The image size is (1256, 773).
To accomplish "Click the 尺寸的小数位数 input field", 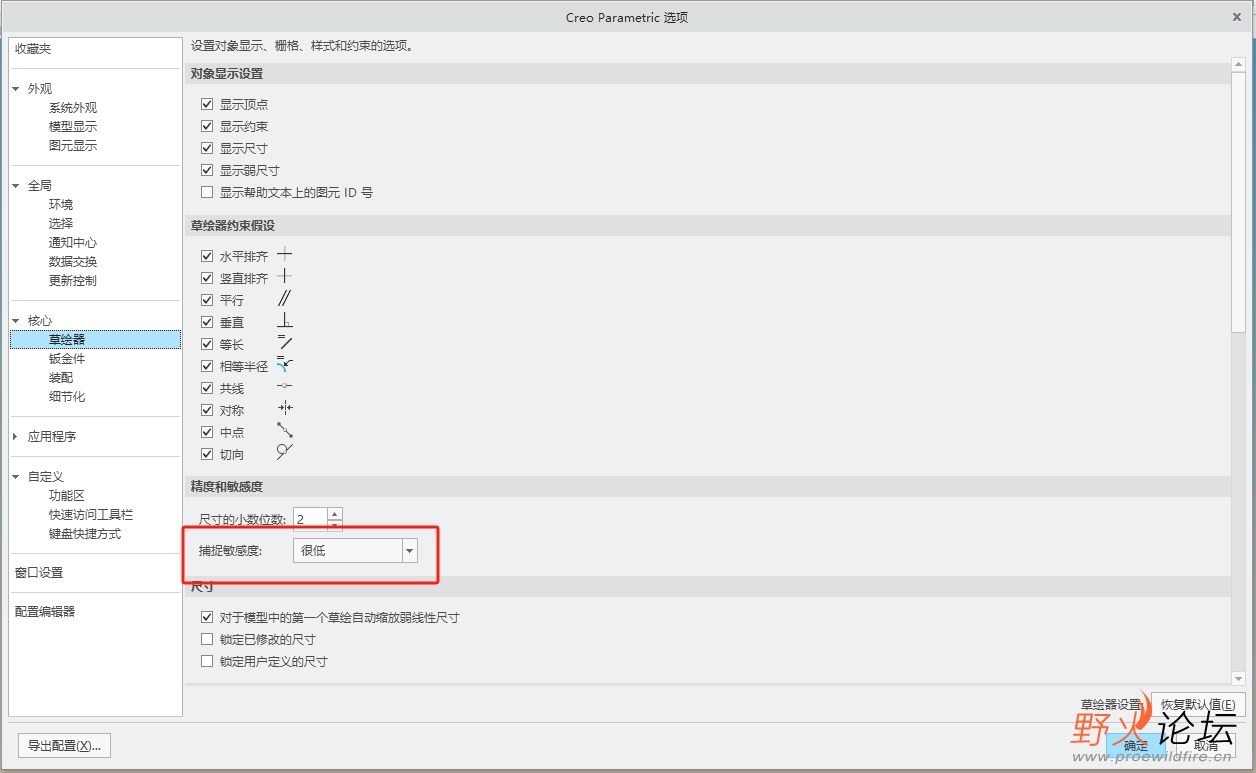I will point(310,519).
